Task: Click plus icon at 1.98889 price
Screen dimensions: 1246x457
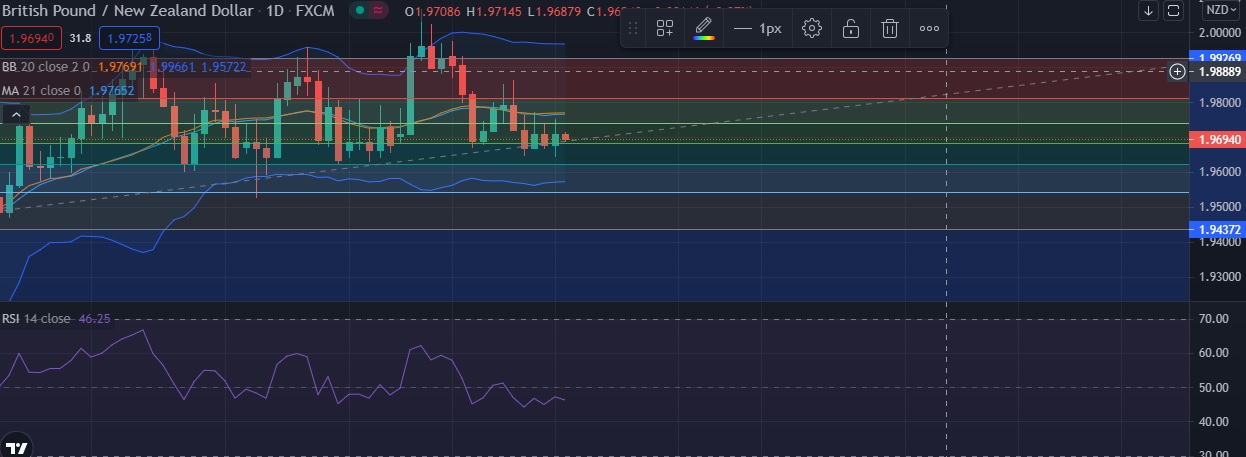Action: click(x=1177, y=71)
